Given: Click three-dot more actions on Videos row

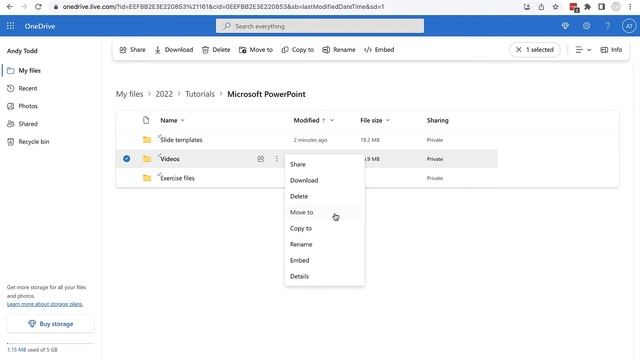Looking at the screenshot, I should pos(277,159).
